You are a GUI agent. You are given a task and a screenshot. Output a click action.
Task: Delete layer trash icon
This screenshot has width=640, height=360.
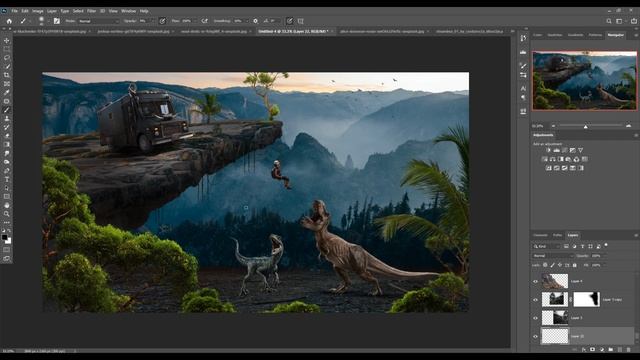click(628, 349)
